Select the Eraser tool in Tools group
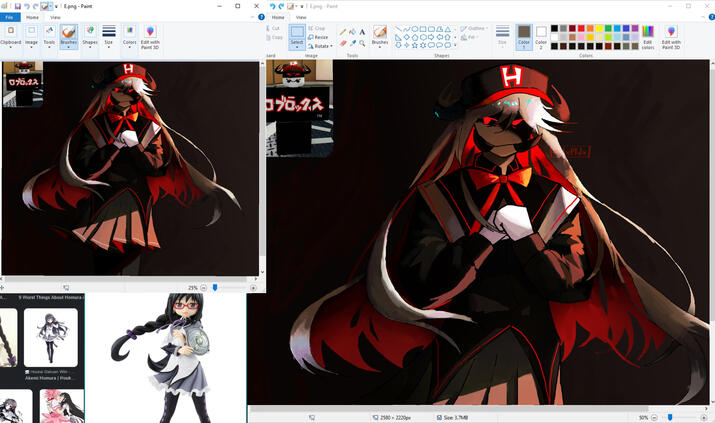The image size is (715, 423). pyautogui.click(x=343, y=43)
